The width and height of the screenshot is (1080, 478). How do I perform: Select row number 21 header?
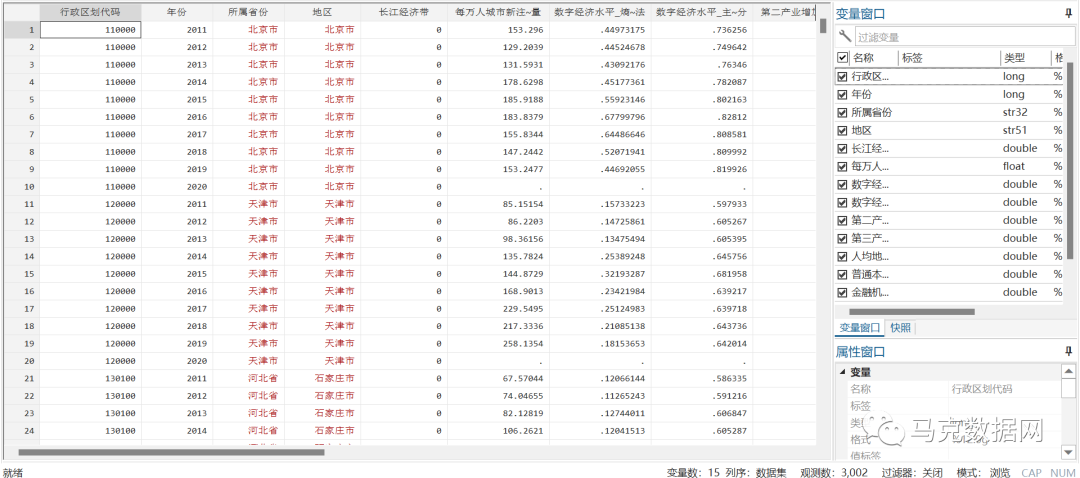(21, 378)
